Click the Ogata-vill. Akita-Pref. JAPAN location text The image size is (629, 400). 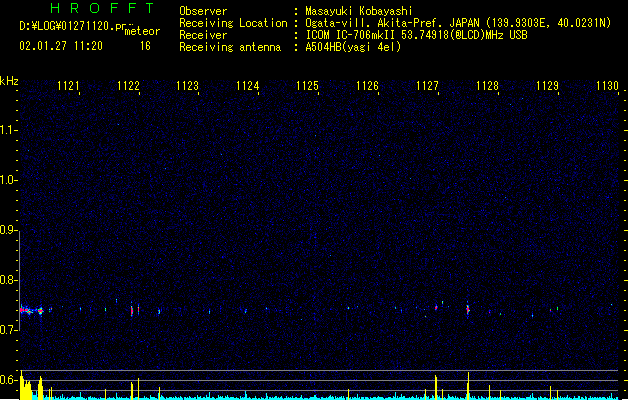pyautogui.click(x=392, y=23)
